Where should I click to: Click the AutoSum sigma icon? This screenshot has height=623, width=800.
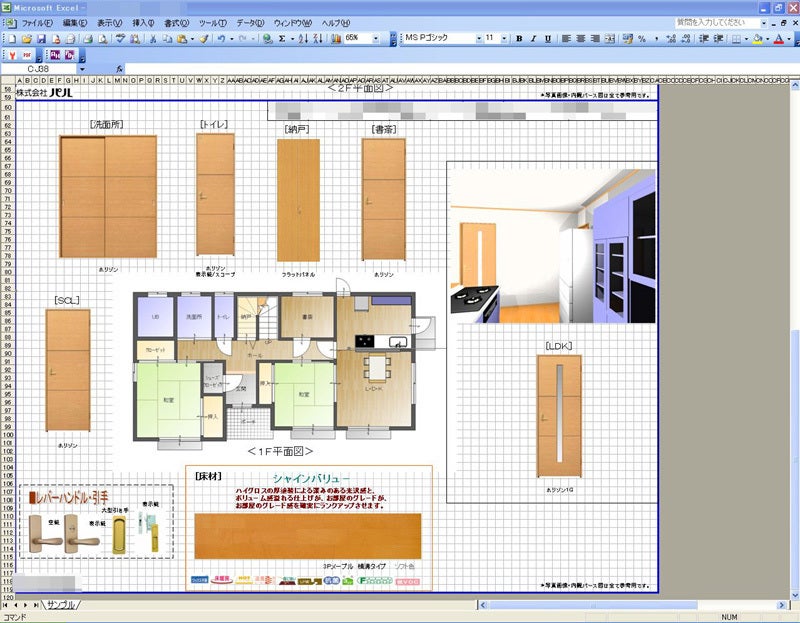pos(282,39)
